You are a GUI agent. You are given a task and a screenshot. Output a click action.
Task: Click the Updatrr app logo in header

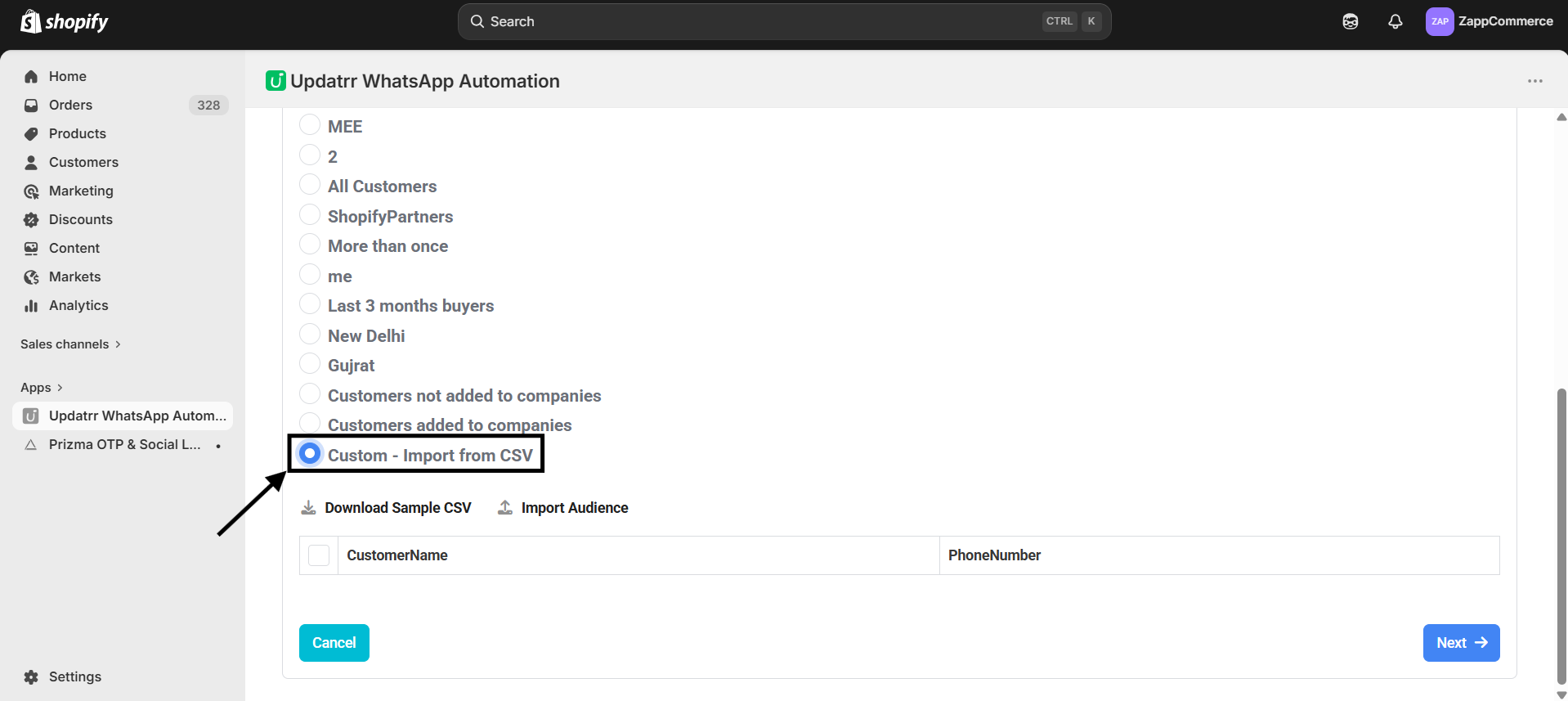coord(276,81)
